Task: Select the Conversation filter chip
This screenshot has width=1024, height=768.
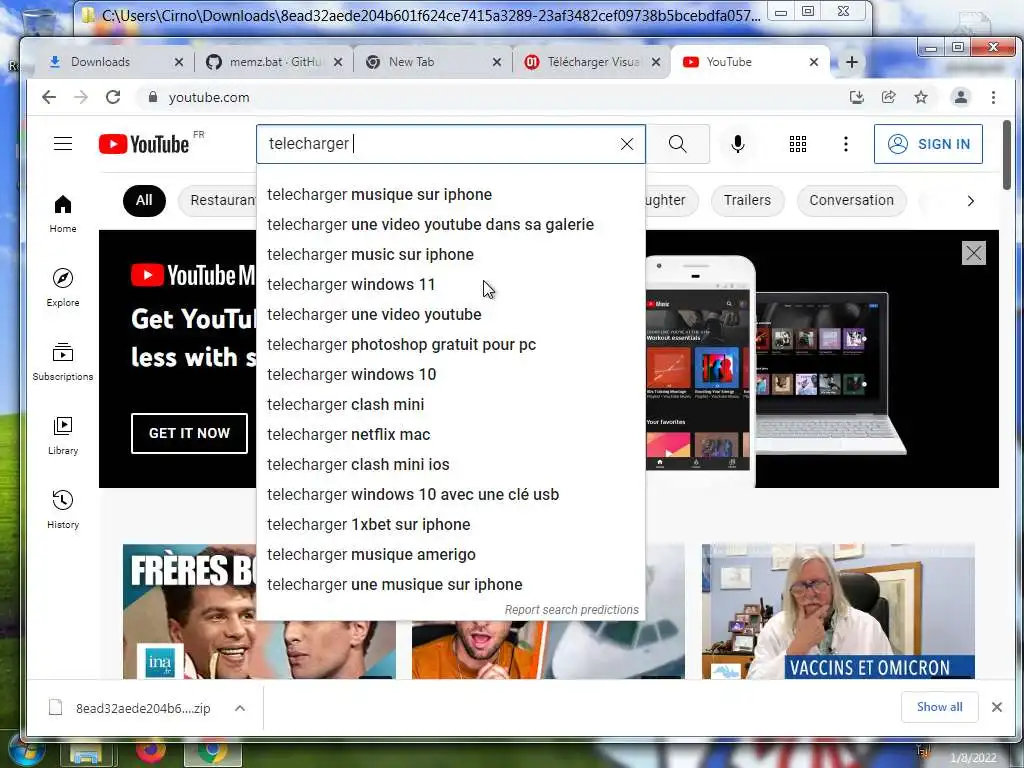Action: click(852, 200)
